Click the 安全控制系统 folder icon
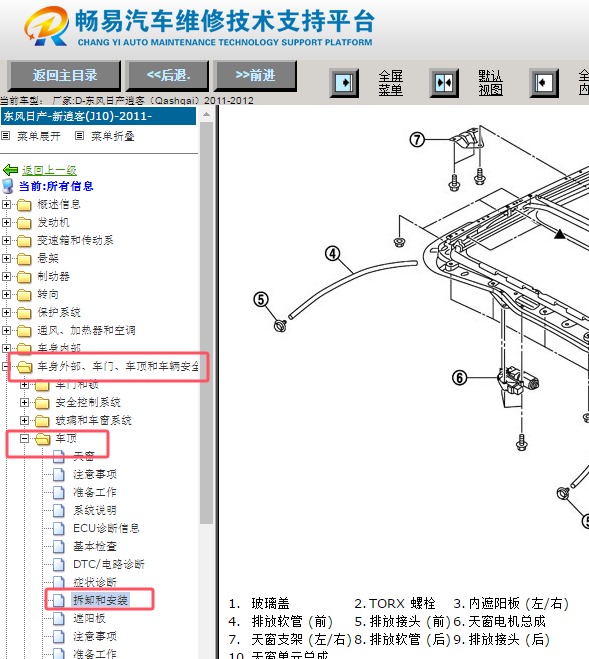 tap(42, 403)
